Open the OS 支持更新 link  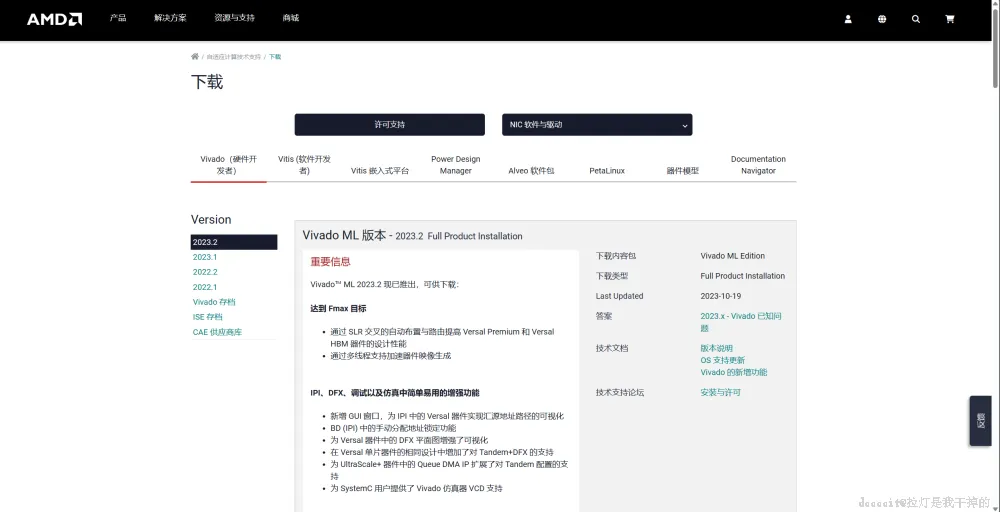[x=722, y=360]
